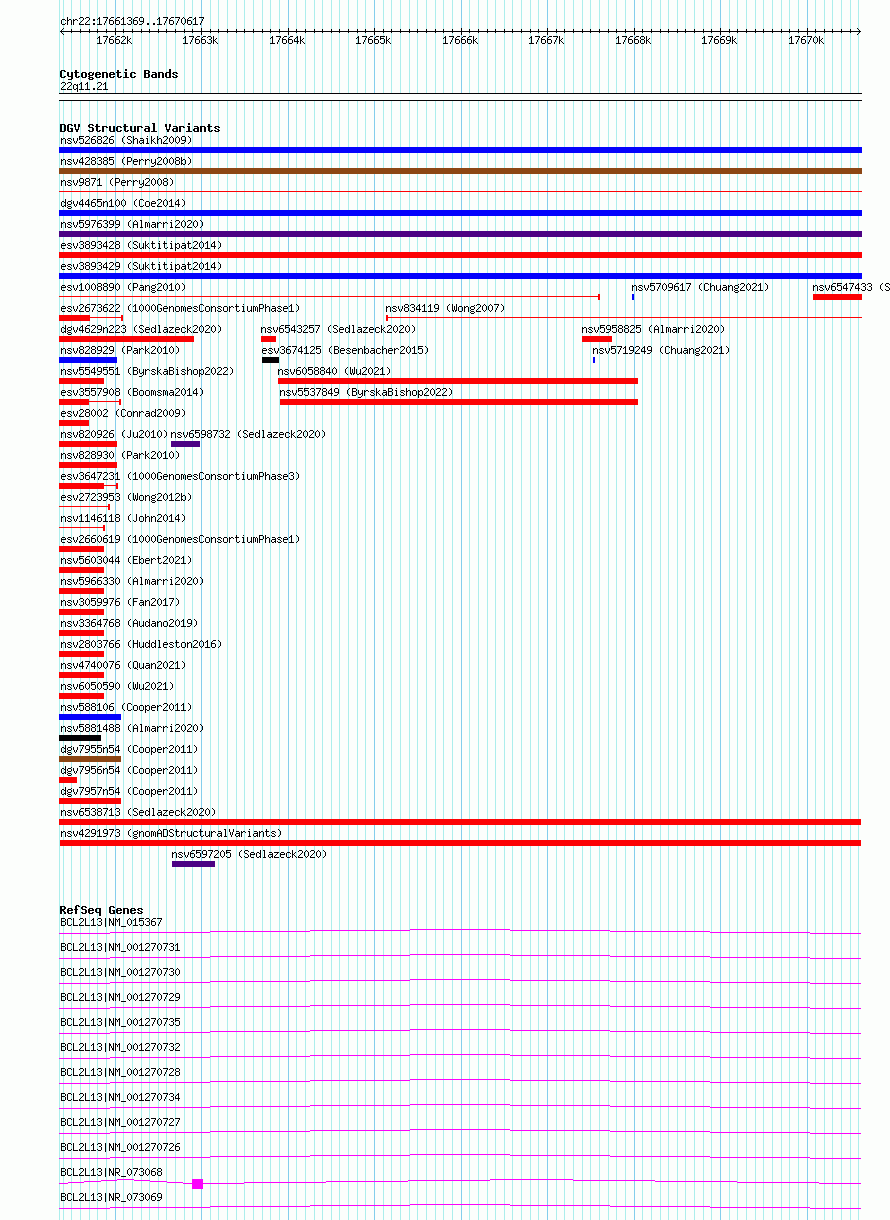Click nsv828930 (Park2010) label

point(120,455)
